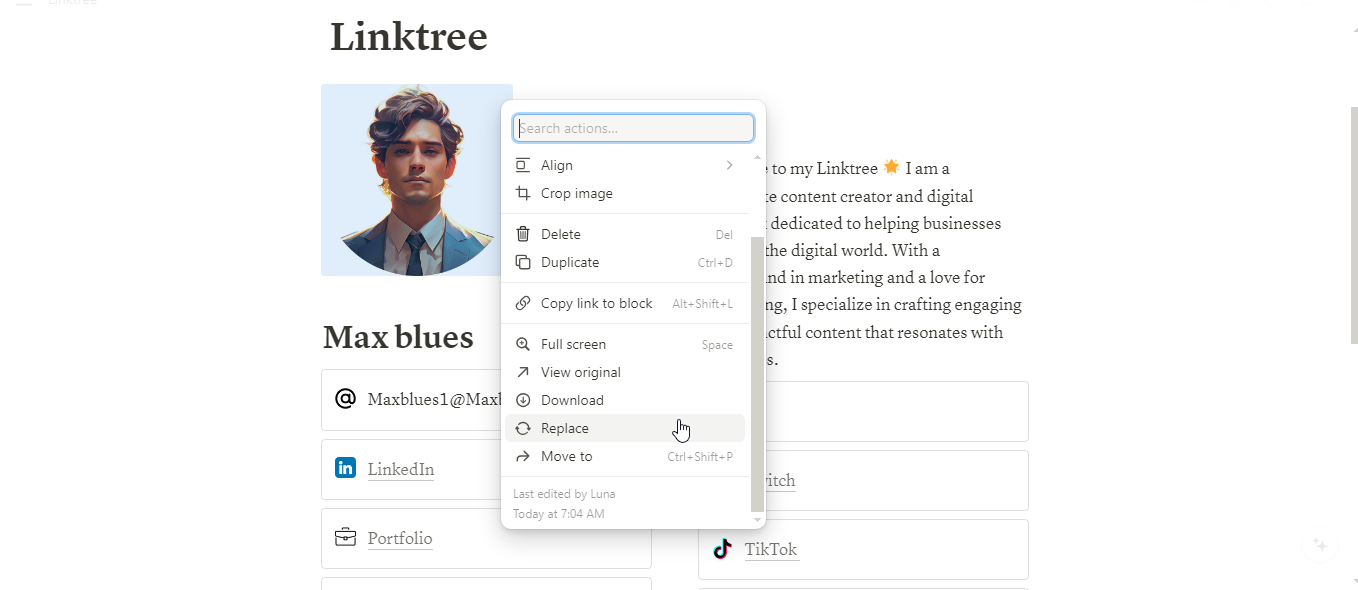This screenshot has width=1358, height=590.
Task: Select Move to menu entry
Action: pyautogui.click(x=625, y=456)
